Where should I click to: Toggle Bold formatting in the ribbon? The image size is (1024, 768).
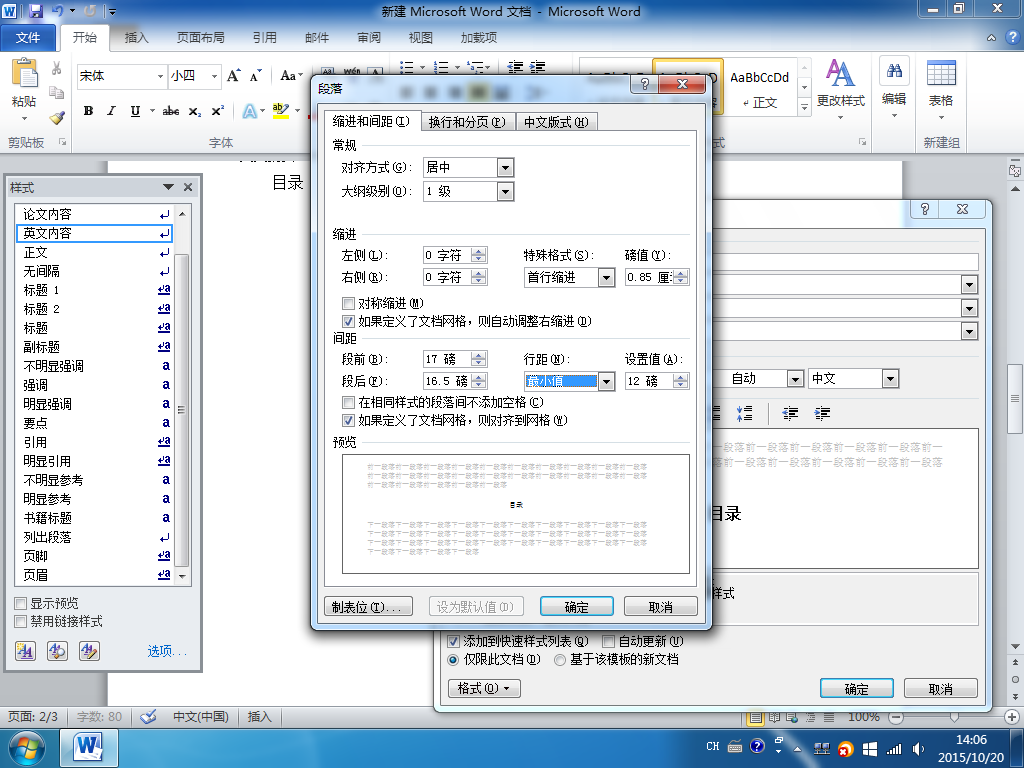[x=88, y=111]
